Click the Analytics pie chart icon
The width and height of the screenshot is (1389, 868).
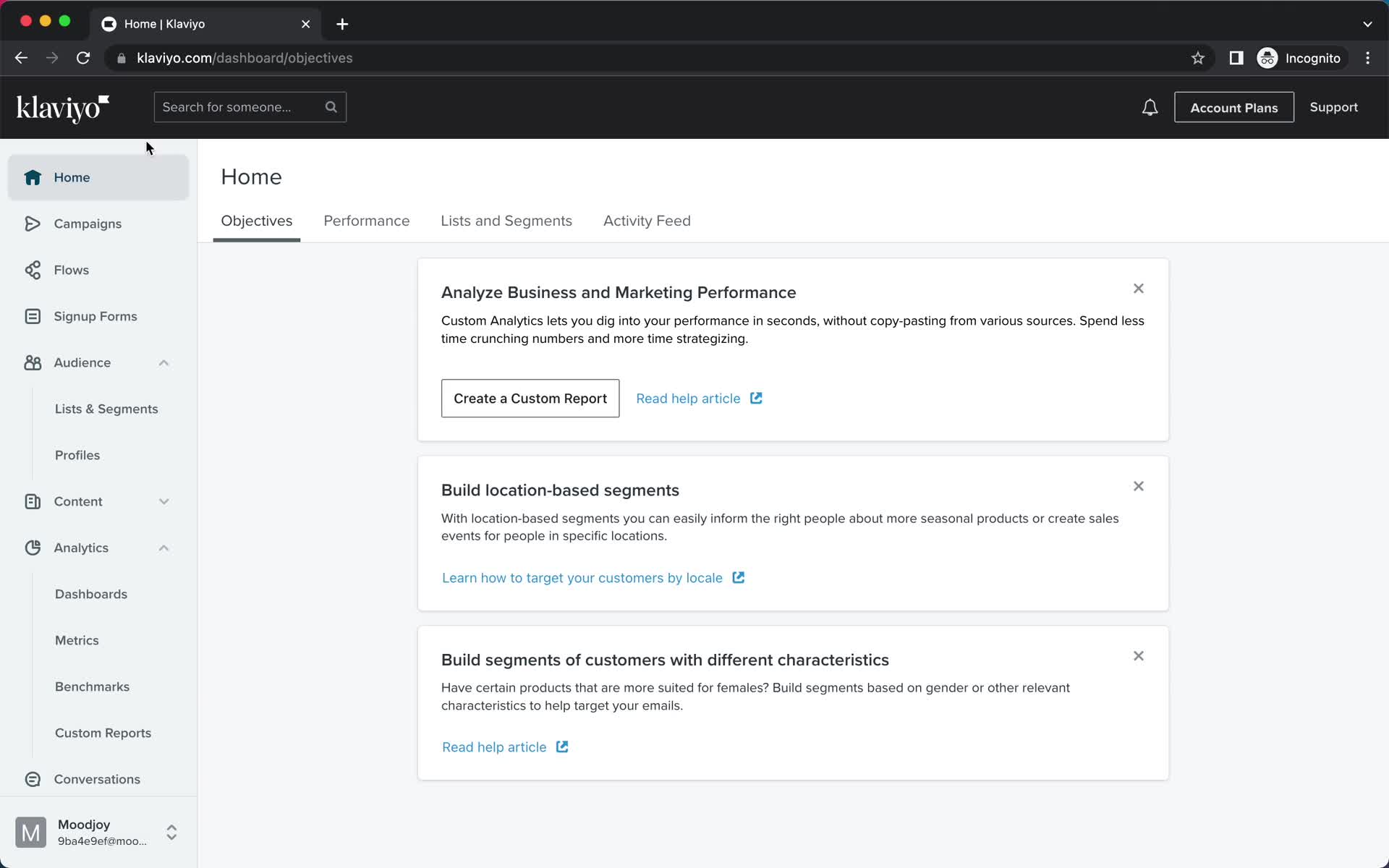(33, 548)
